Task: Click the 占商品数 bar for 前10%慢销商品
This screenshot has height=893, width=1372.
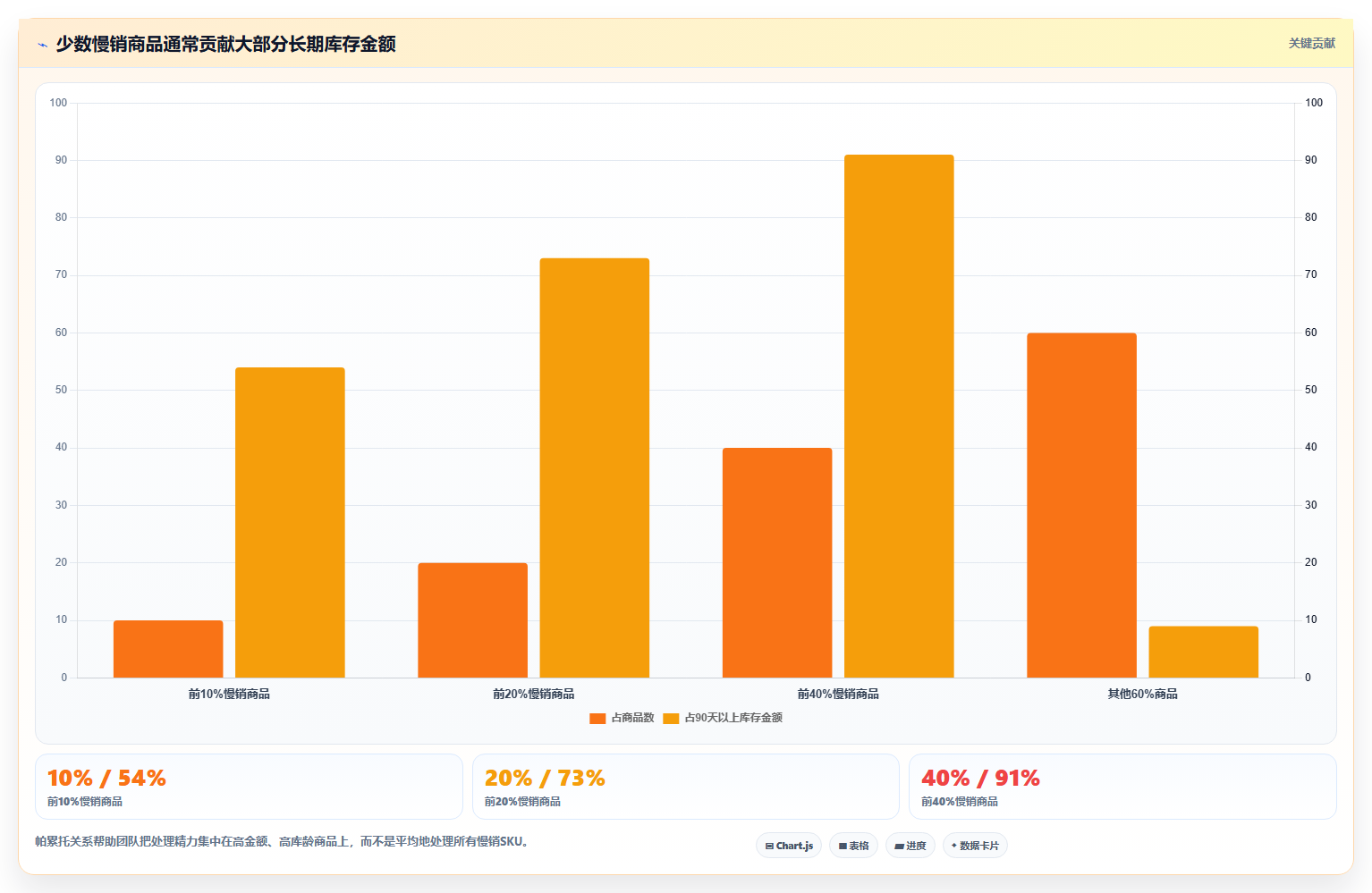Action: pos(168,649)
